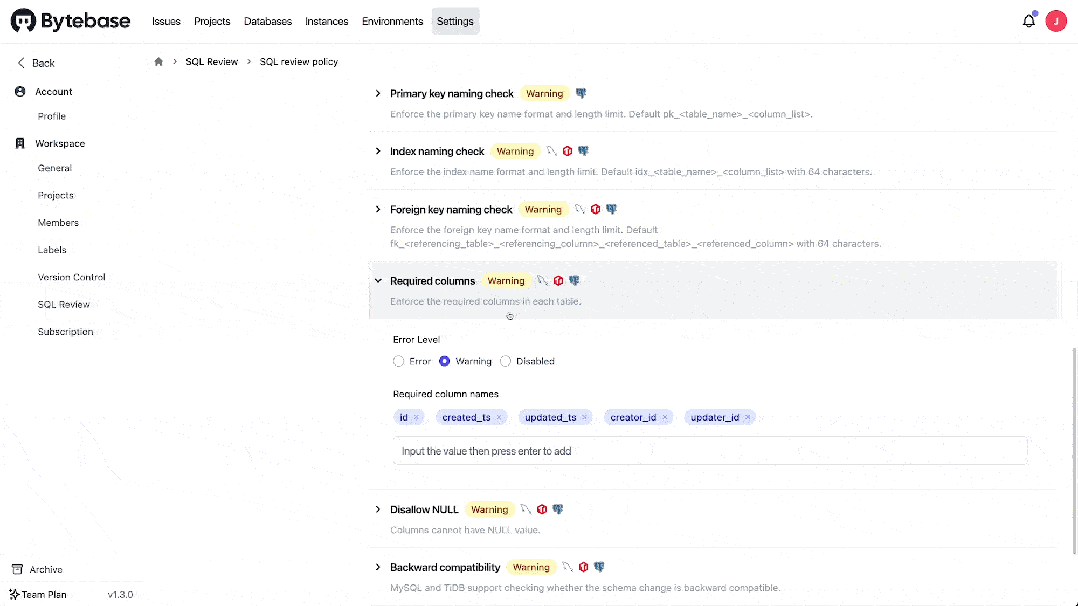Click the Primary key Warning badge
This screenshot has width=1078, height=606.
click(544, 93)
